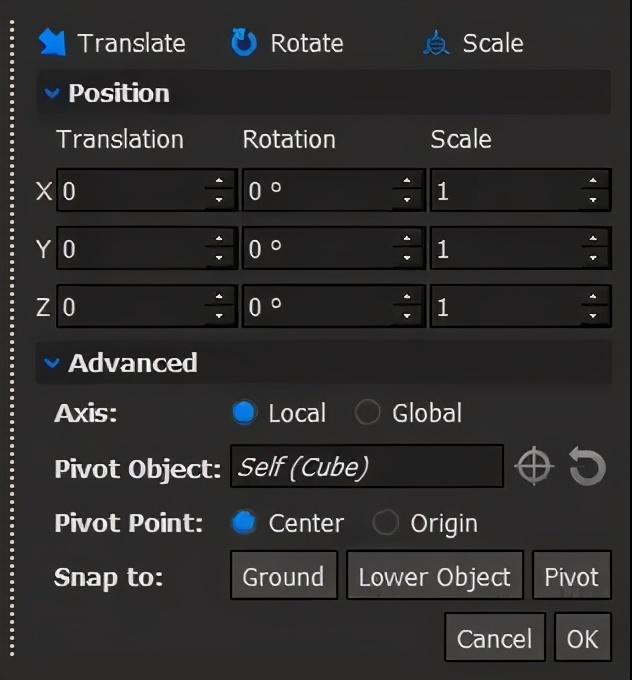
Task: Increase X translation with the up arrow
Action: (x=218, y=183)
